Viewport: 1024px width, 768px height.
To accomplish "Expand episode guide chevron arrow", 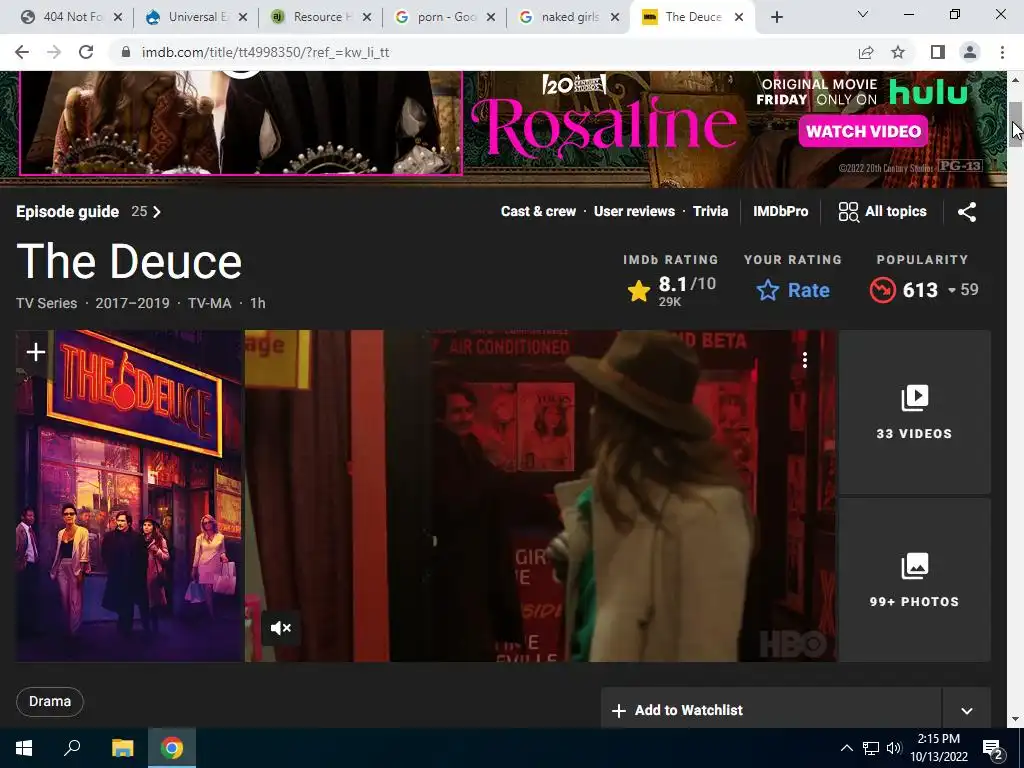I will pos(157,212).
